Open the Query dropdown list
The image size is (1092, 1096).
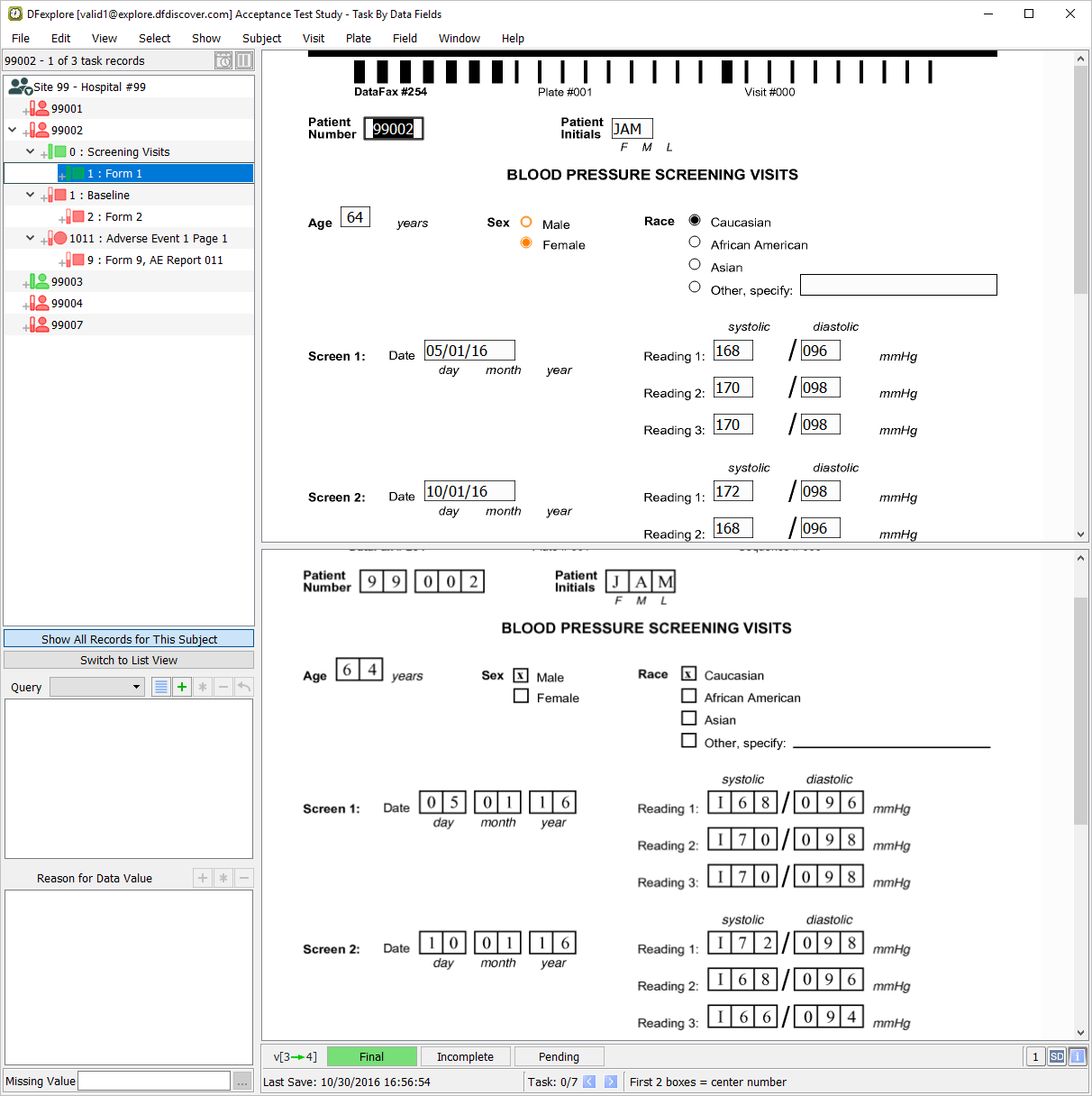97,687
